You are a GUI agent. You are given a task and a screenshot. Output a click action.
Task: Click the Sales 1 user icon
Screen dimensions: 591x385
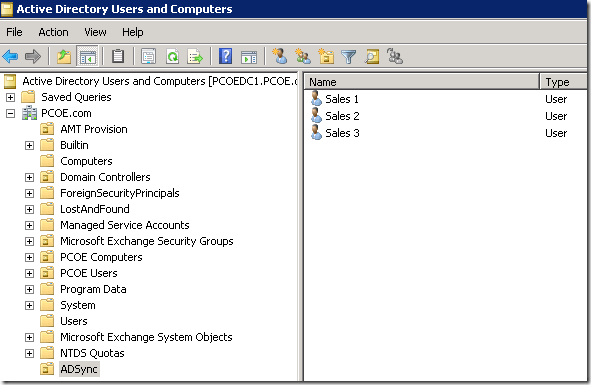[316, 98]
